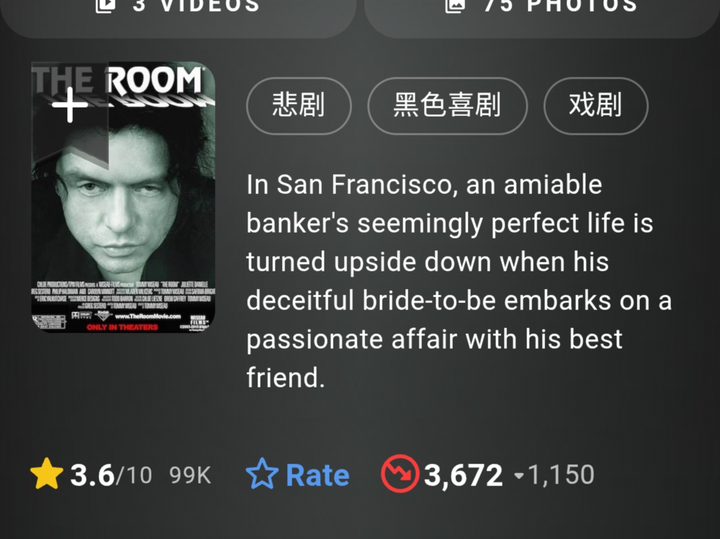Screen dimensions: 720x539
Task: Tap the photos icon beside 75 PHOTOS
Action: (455, 6)
